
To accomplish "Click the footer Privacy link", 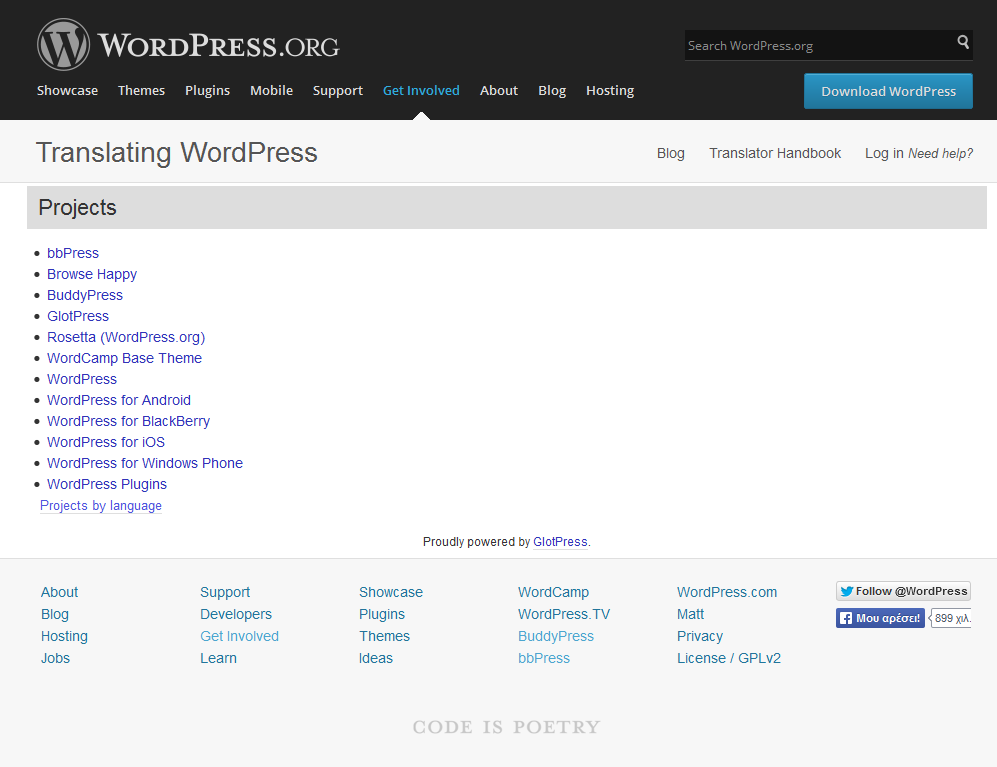I will (x=700, y=636).
